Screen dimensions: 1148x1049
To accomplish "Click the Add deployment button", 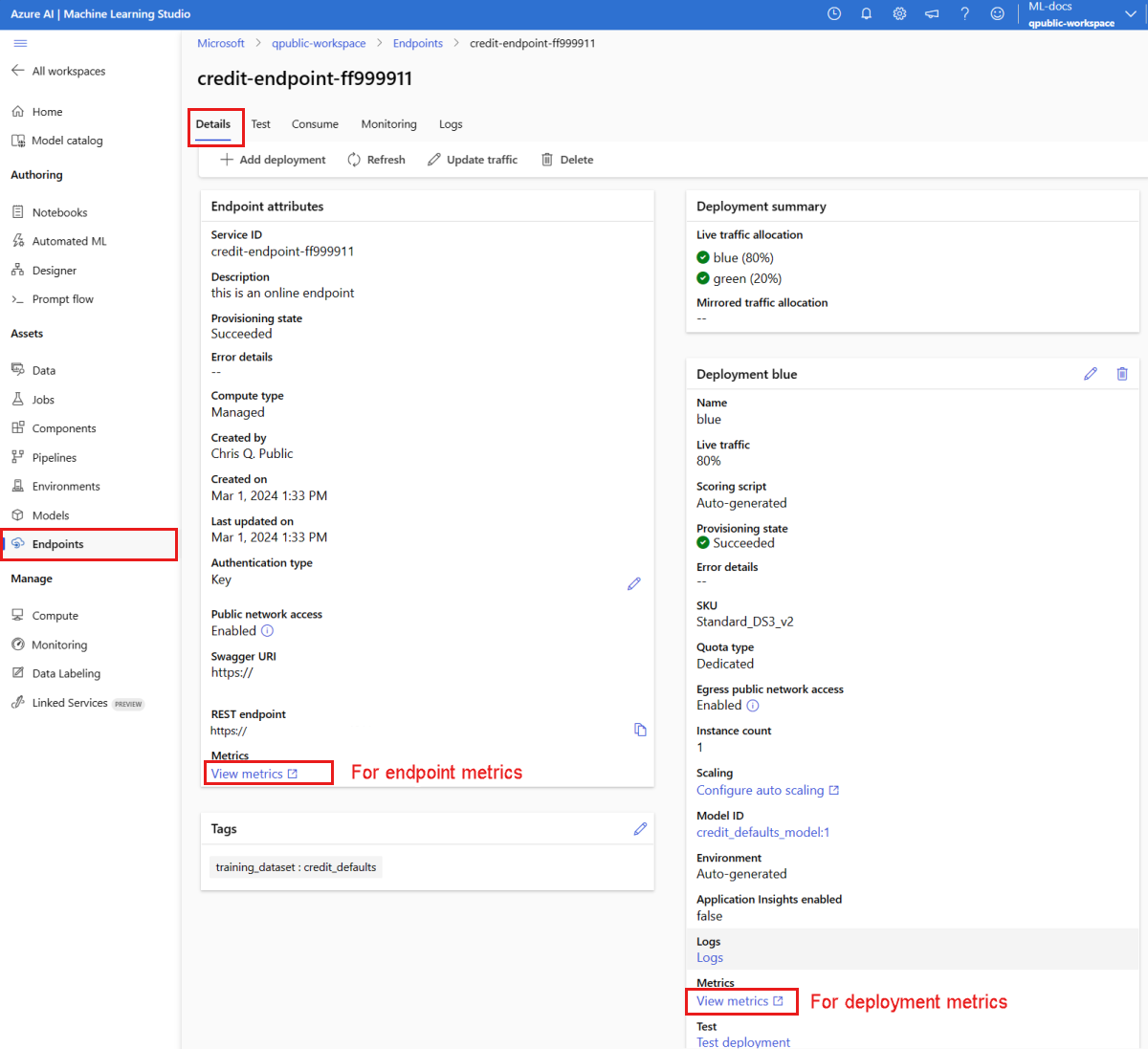I will pos(273,160).
